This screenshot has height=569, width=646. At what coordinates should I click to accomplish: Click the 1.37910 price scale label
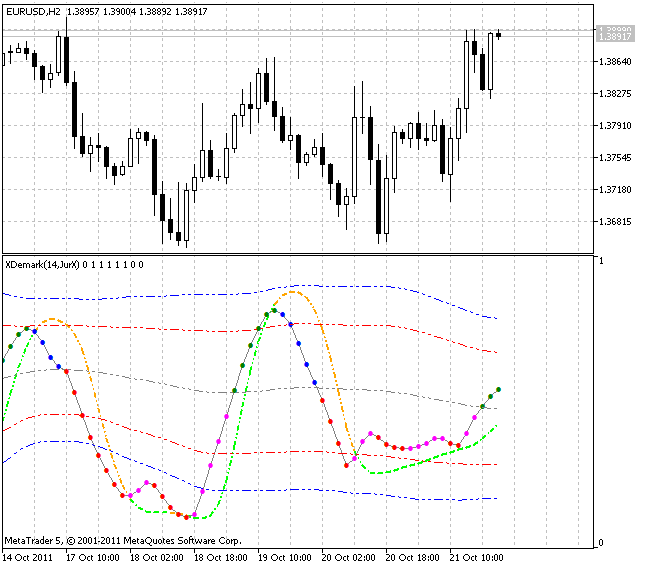613,126
